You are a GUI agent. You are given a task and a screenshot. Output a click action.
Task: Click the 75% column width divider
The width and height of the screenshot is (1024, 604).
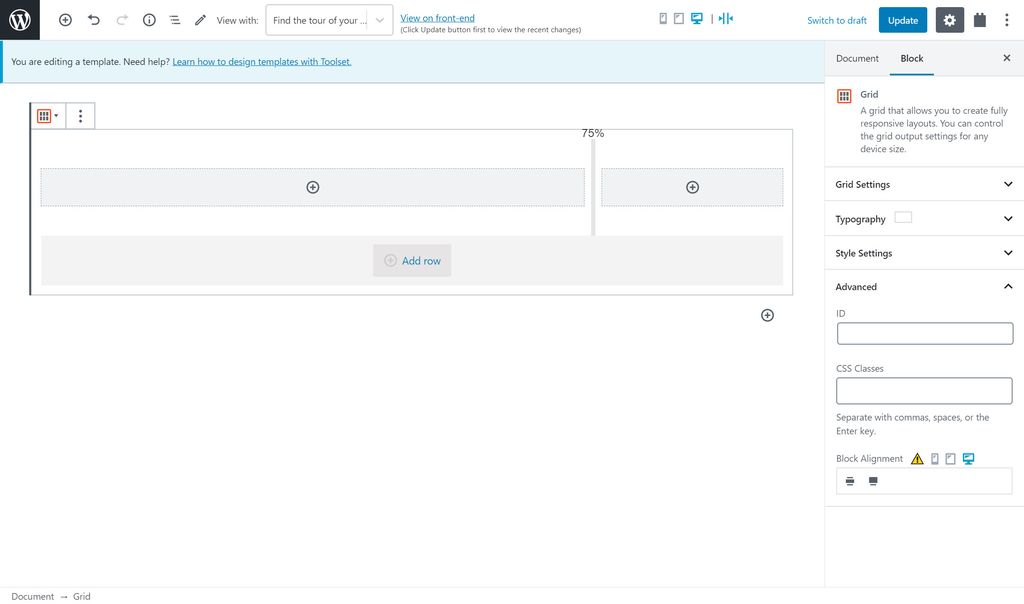pyautogui.click(x=593, y=186)
